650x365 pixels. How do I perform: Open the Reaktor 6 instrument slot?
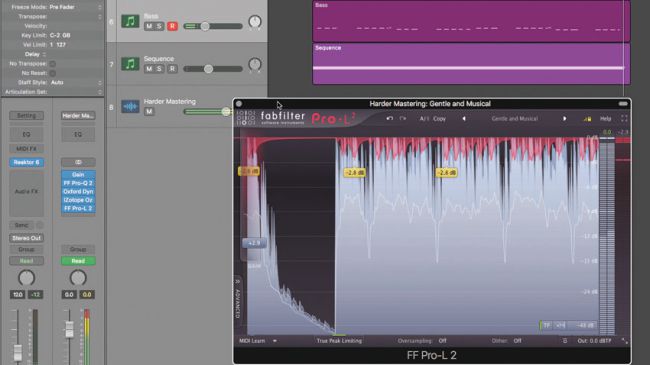(27, 162)
